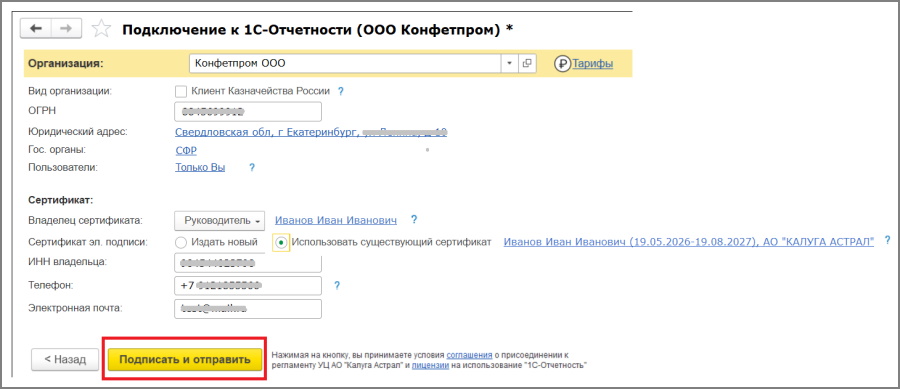Screen dimensions: 900x389
Task: Show help next to certificate owner name
Action: 414,220
